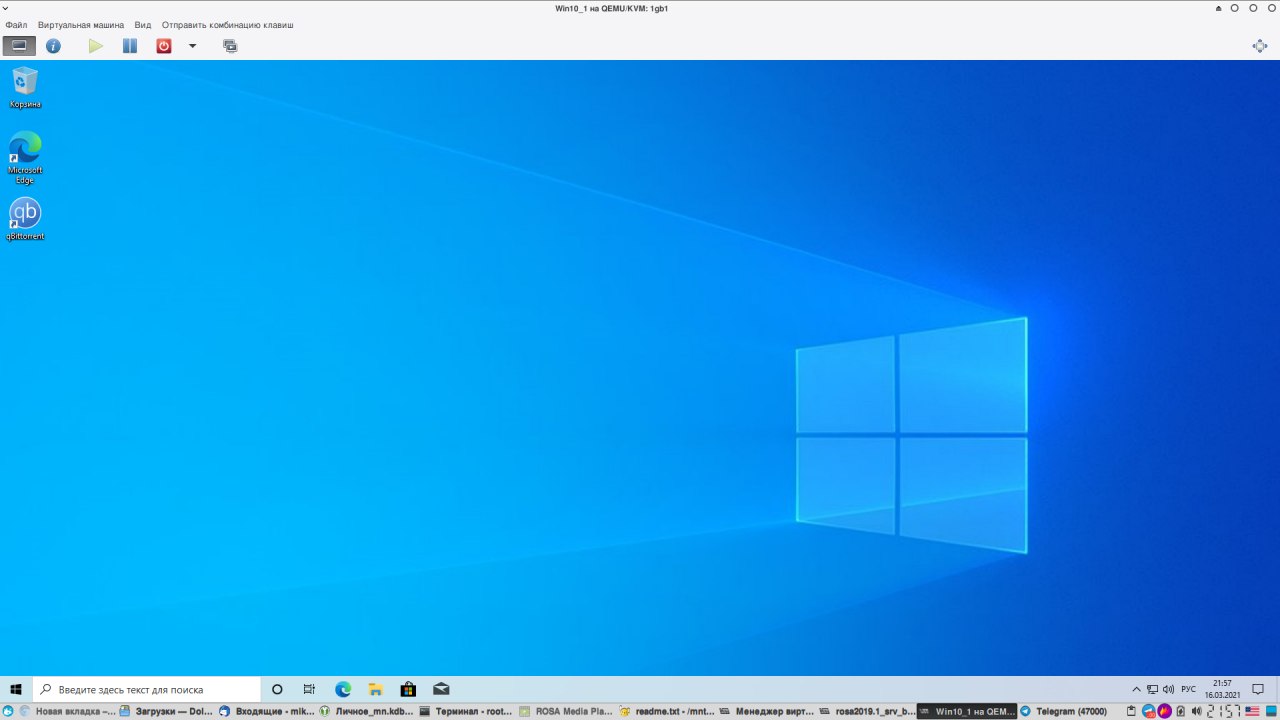This screenshot has height=720, width=1280.
Task: Open the Файл menu
Action: [16, 24]
